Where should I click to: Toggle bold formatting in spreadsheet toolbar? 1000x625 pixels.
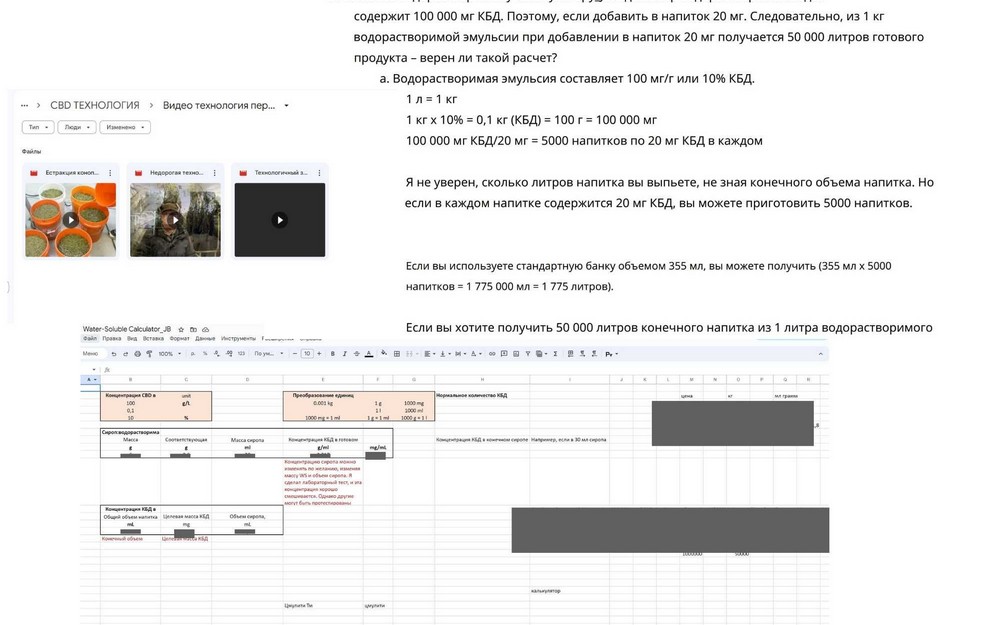(332, 354)
